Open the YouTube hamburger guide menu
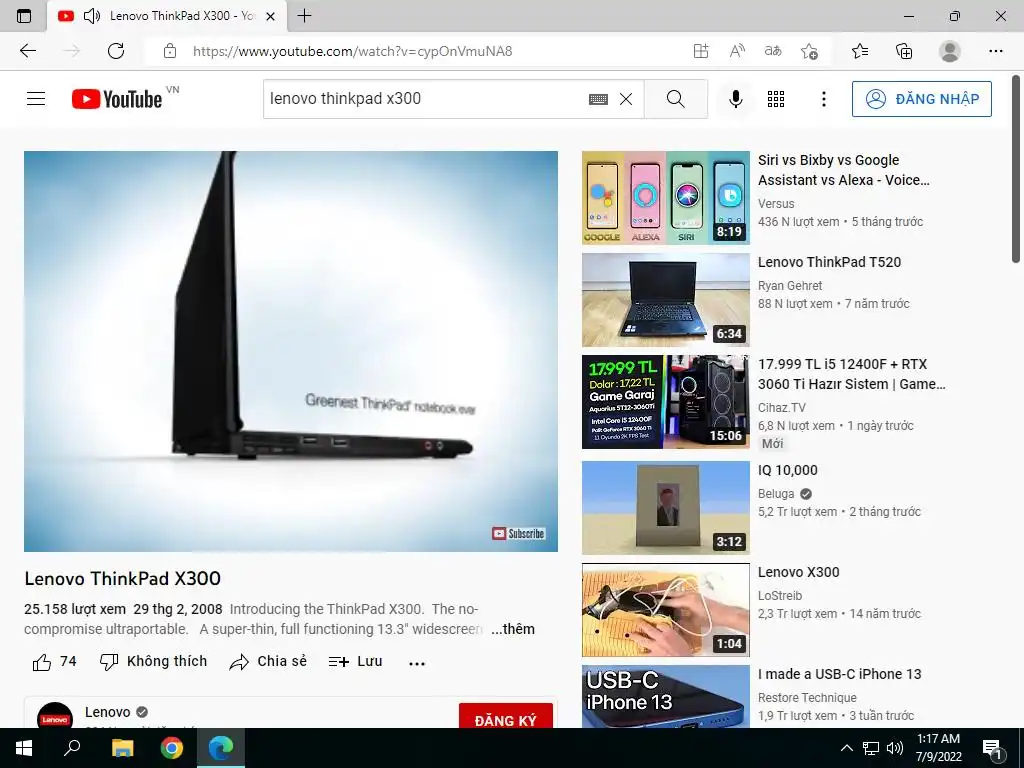This screenshot has width=1024, height=768. (36, 99)
